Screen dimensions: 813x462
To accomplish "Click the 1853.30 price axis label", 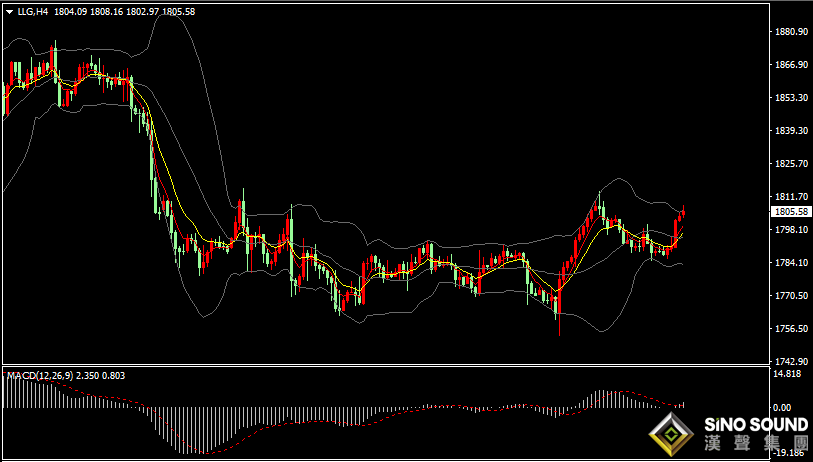I will click(791, 98).
